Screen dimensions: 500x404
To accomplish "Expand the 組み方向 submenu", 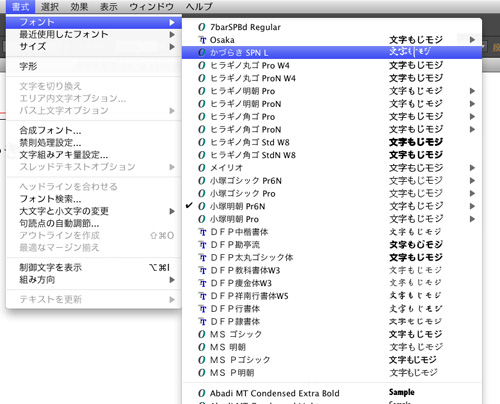I will coord(94,280).
